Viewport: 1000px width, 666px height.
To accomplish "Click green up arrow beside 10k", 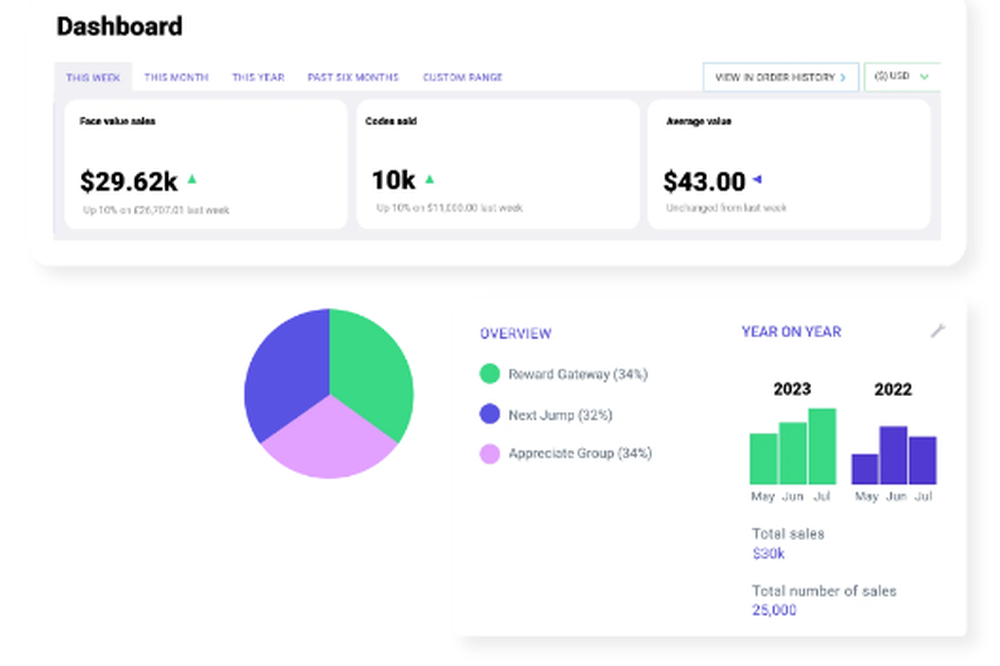I will 430,179.
